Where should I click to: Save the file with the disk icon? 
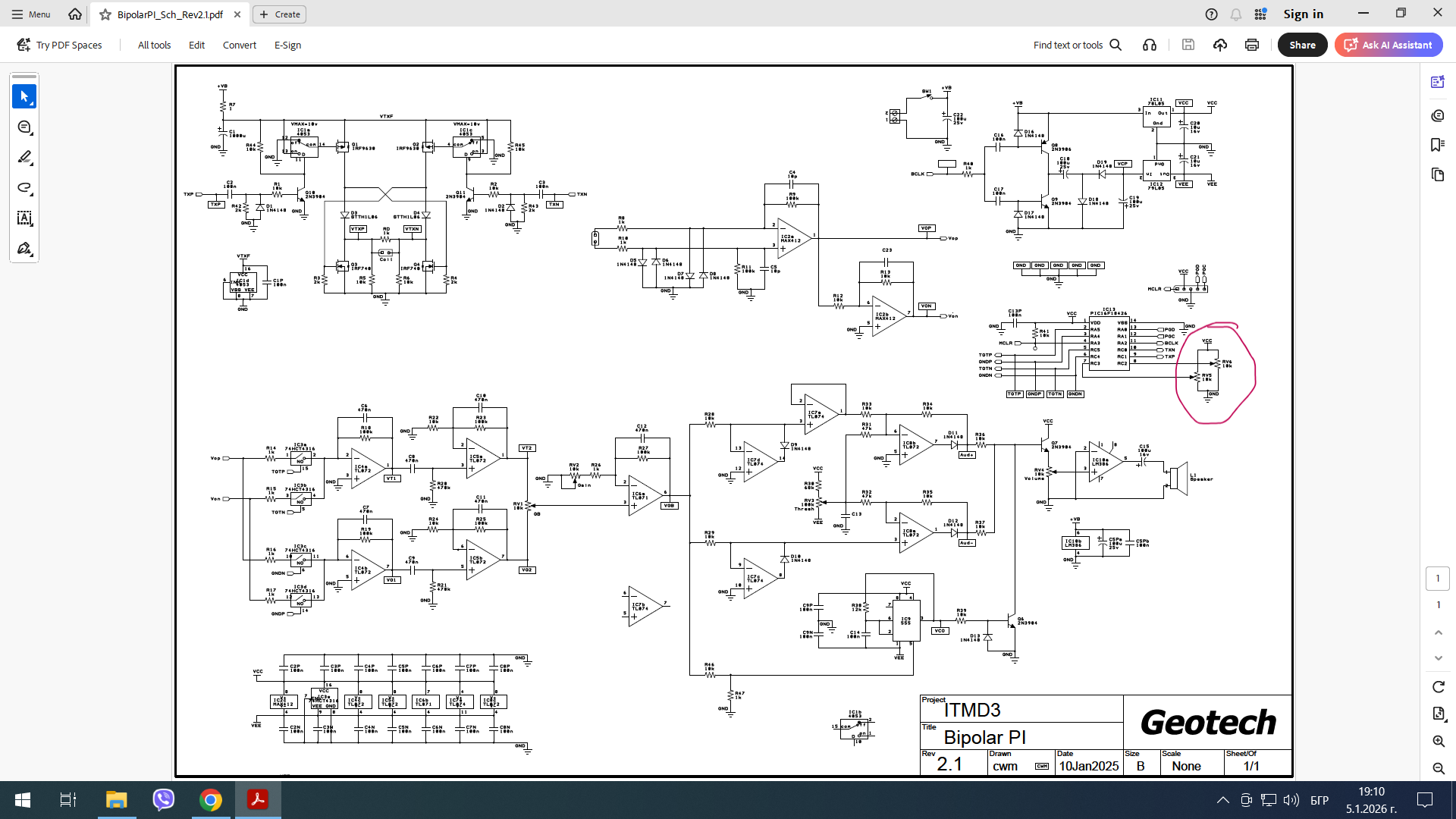coord(1188,45)
